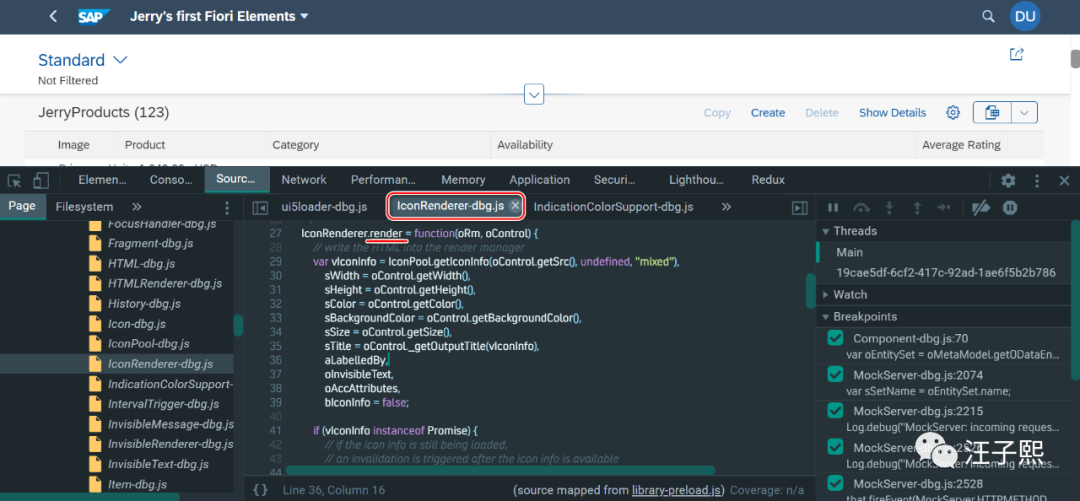
Task: Click the back arrow in the Fiori header
Action: (x=53, y=17)
